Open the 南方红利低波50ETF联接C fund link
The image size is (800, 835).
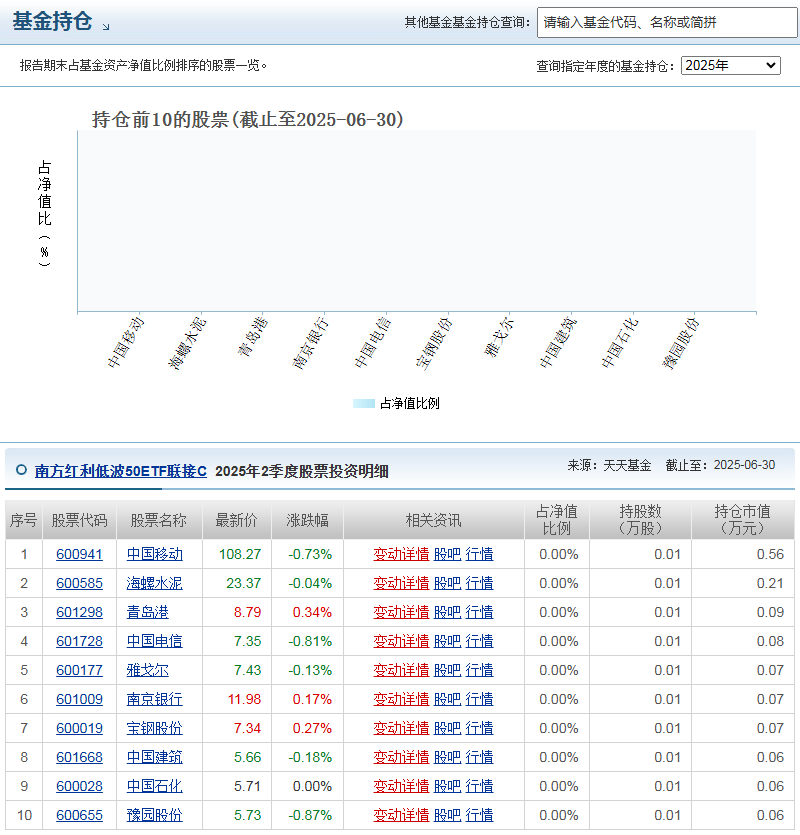[121, 471]
